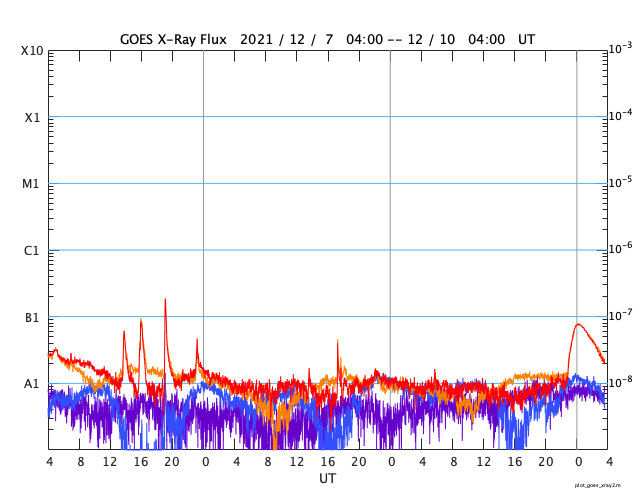Select the B1 flare class label
This screenshot has width=640, height=500.
click(32, 318)
